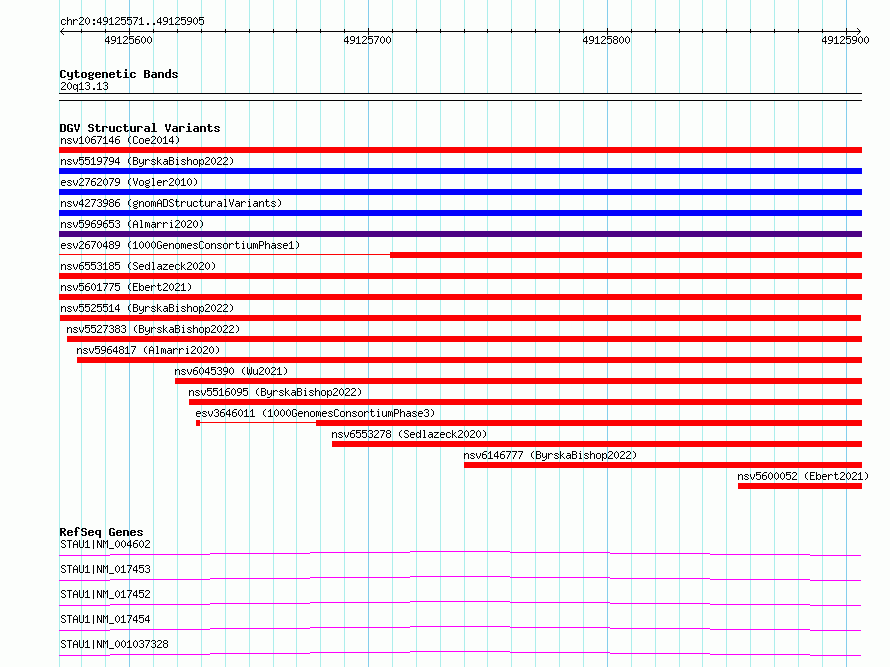Select variant label nsv6553185 (Sedlazeck2020)
Image resolution: width=890 pixels, height=667 pixels.
pyautogui.click(x=138, y=266)
